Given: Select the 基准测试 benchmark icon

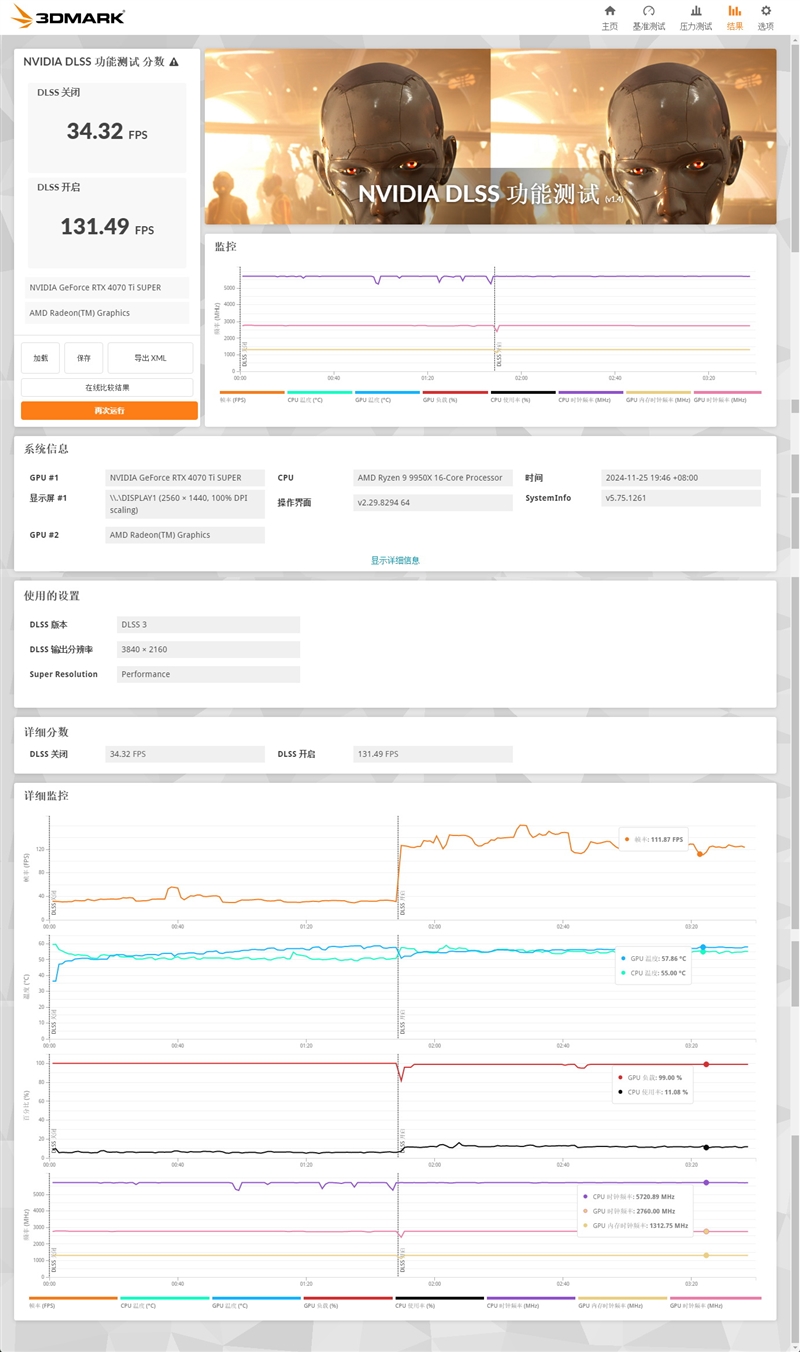Looking at the screenshot, I should [650, 16].
